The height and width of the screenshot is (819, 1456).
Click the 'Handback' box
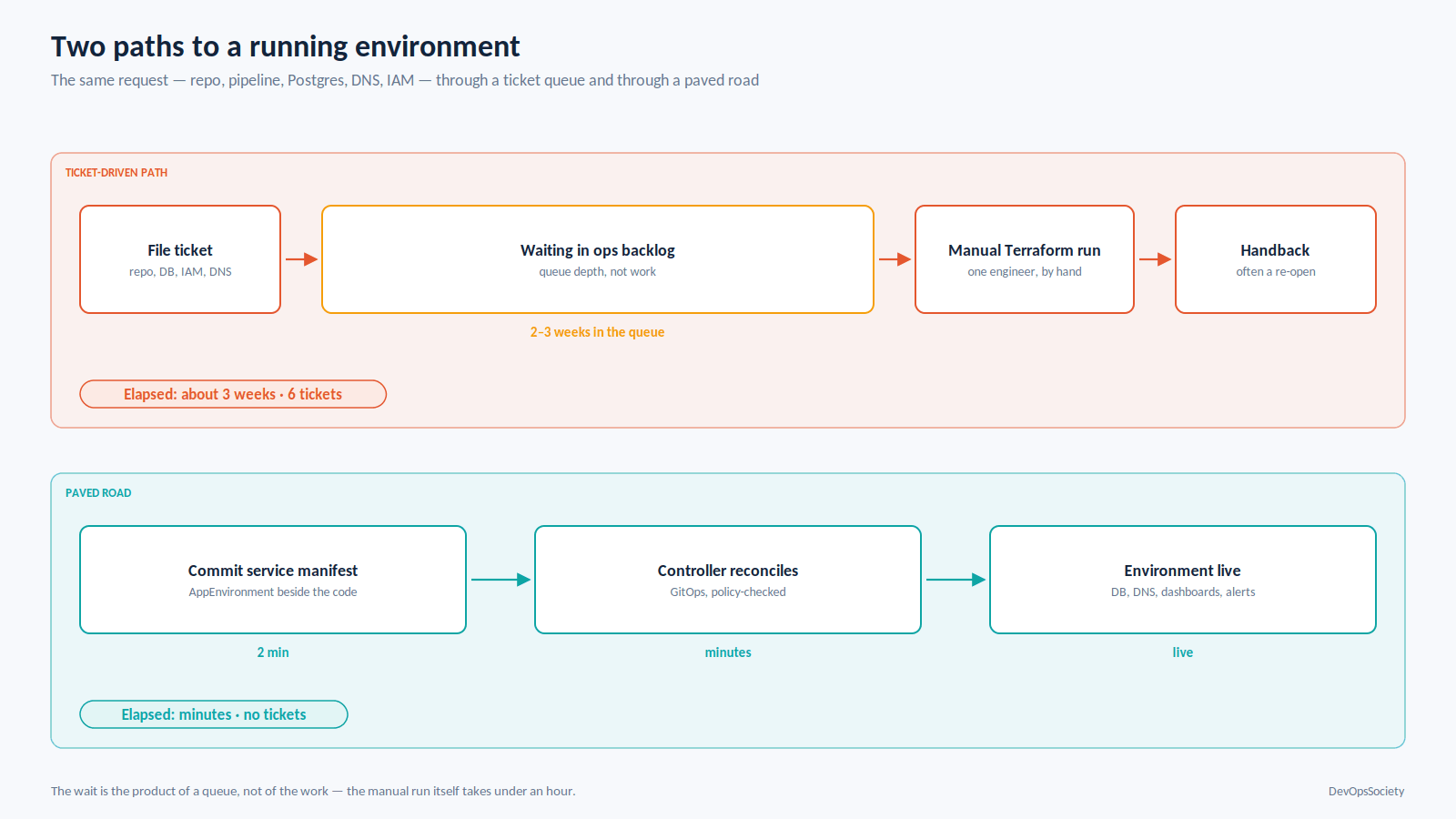tap(1276, 259)
